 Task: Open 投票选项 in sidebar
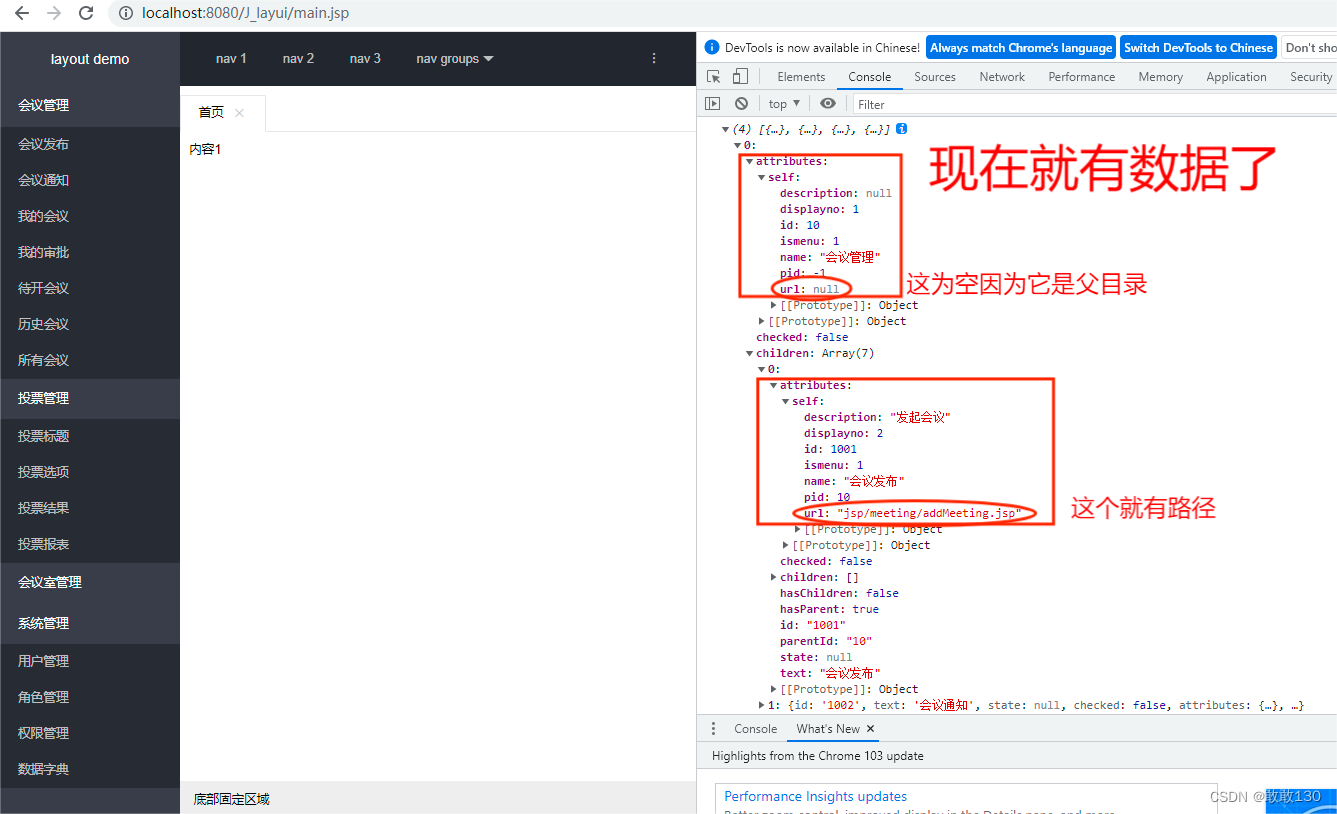pos(90,472)
